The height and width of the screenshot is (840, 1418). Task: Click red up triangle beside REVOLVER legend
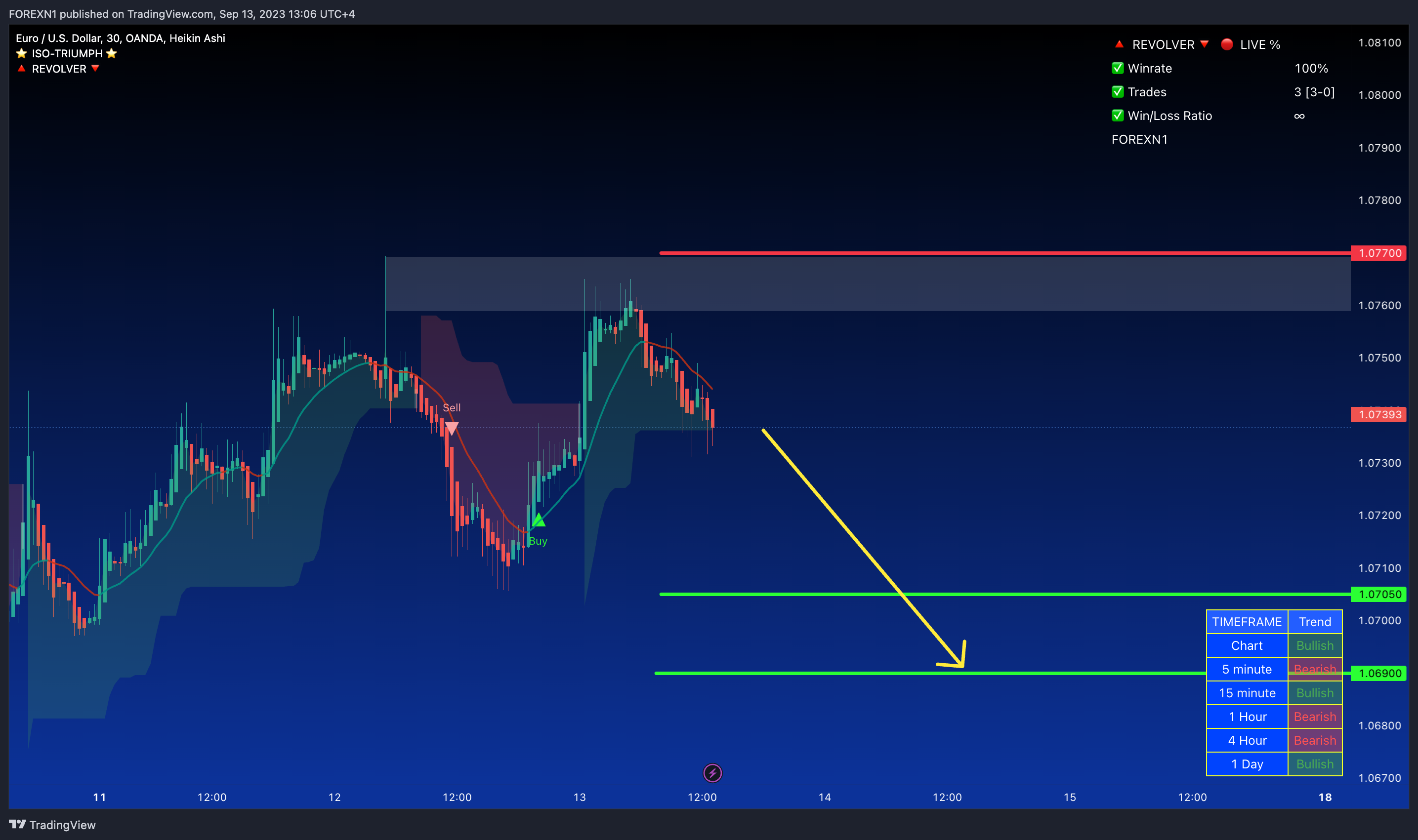[22, 69]
